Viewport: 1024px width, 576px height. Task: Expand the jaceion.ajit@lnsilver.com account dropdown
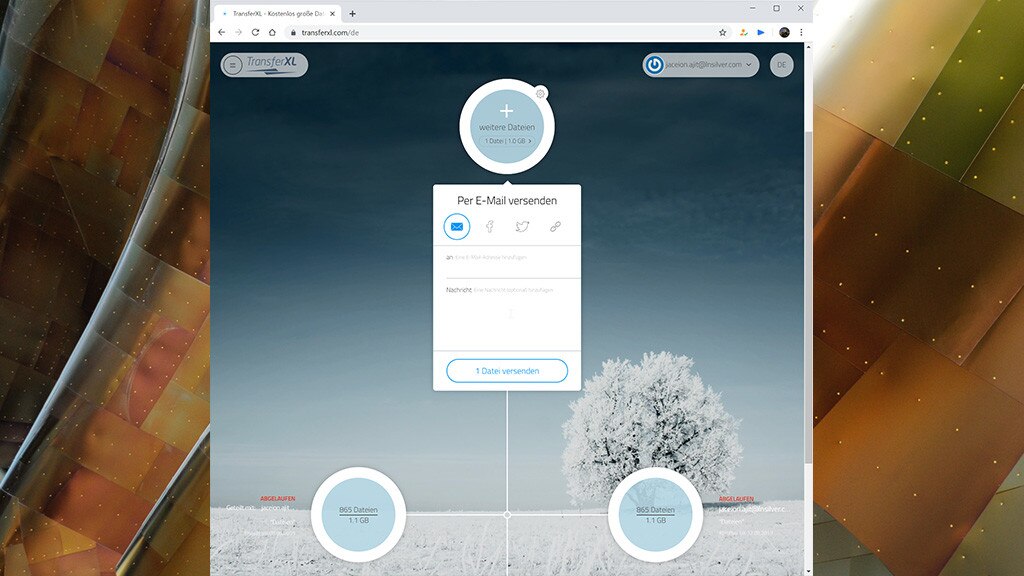[x=748, y=64]
